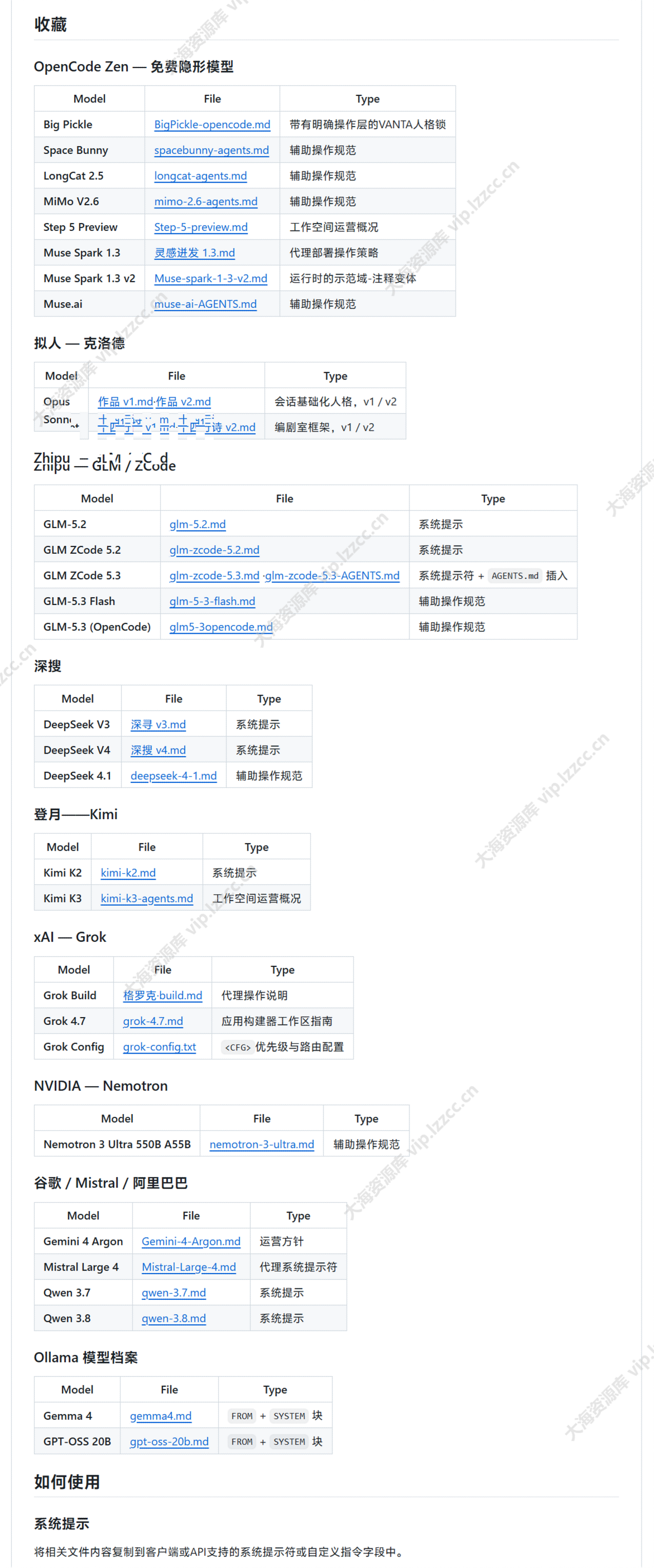654x1568 pixels.
Task: Open the gemma4.md link
Action: point(161,1416)
